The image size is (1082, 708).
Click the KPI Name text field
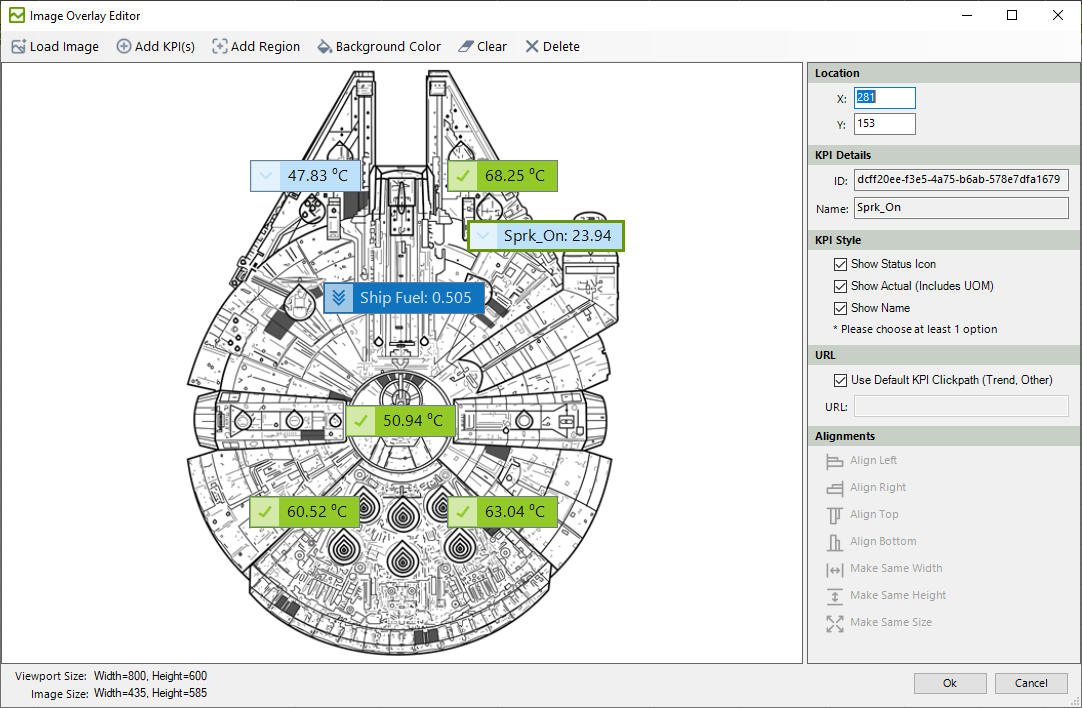click(x=961, y=208)
